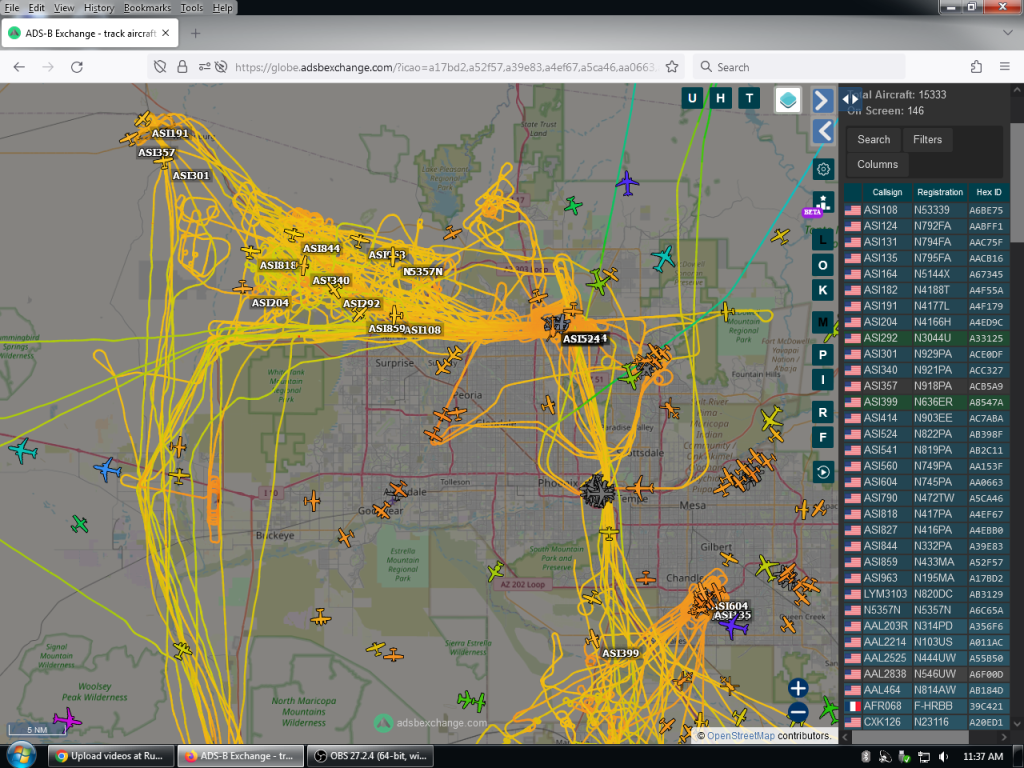The width and height of the screenshot is (1024, 768).
Task: Toggle the K map button
Action: coord(823,290)
